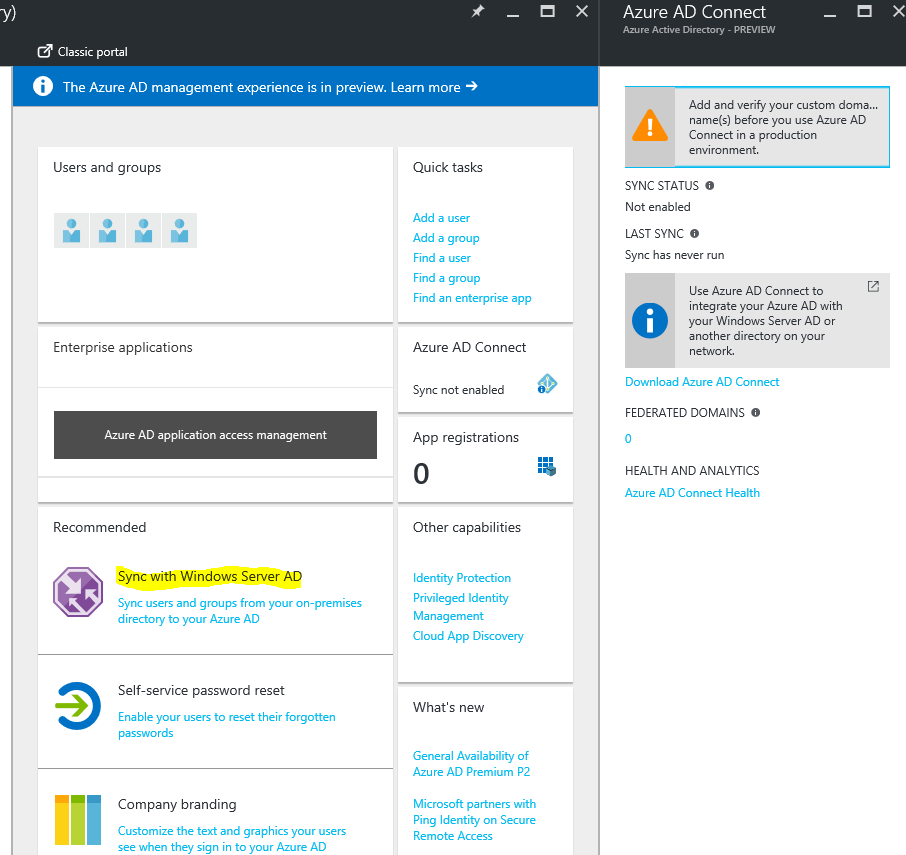Select Find a user quick task
The image size is (906, 855).
click(x=442, y=258)
